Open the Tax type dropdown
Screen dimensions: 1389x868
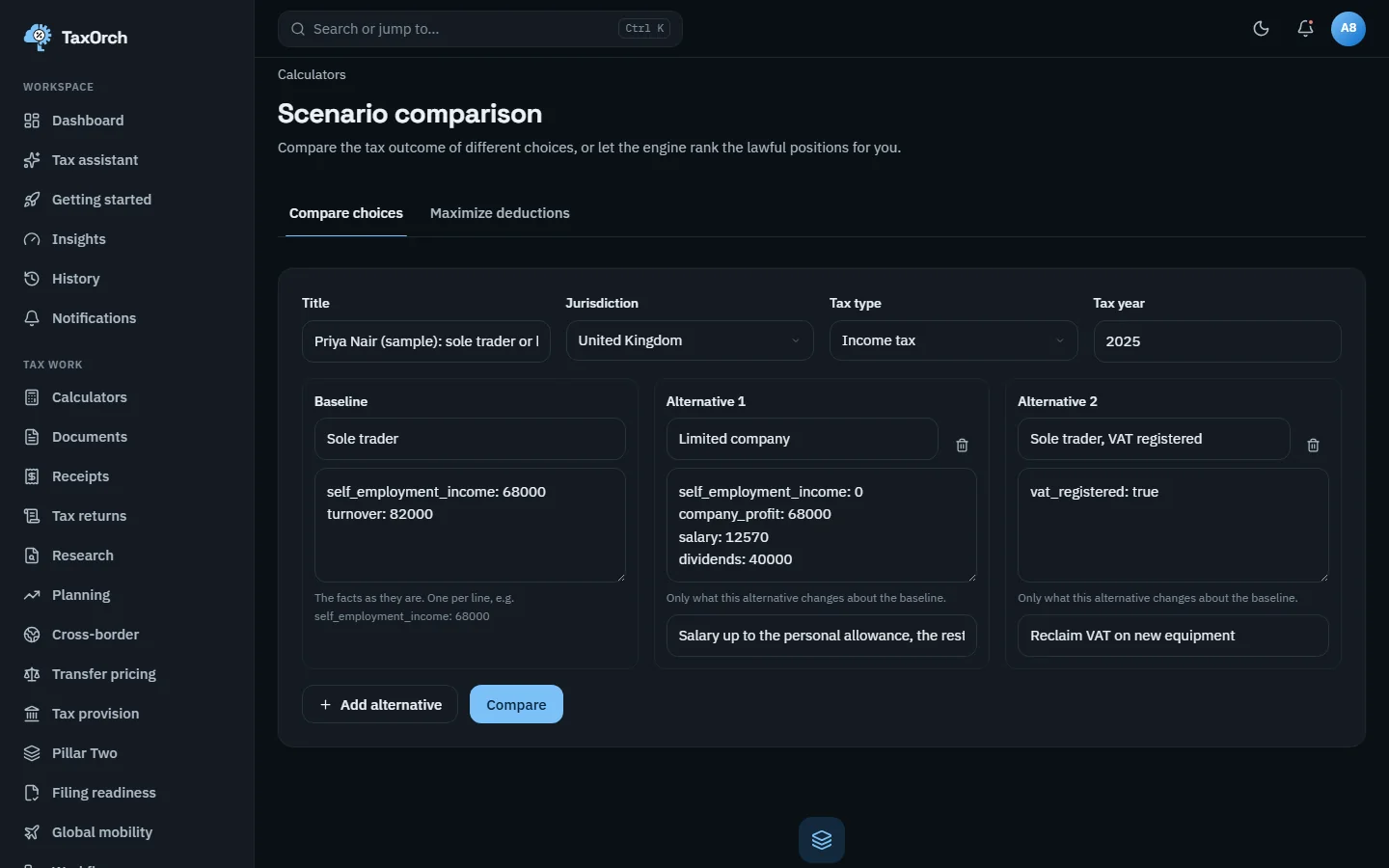pyautogui.click(x=953, y=340)
